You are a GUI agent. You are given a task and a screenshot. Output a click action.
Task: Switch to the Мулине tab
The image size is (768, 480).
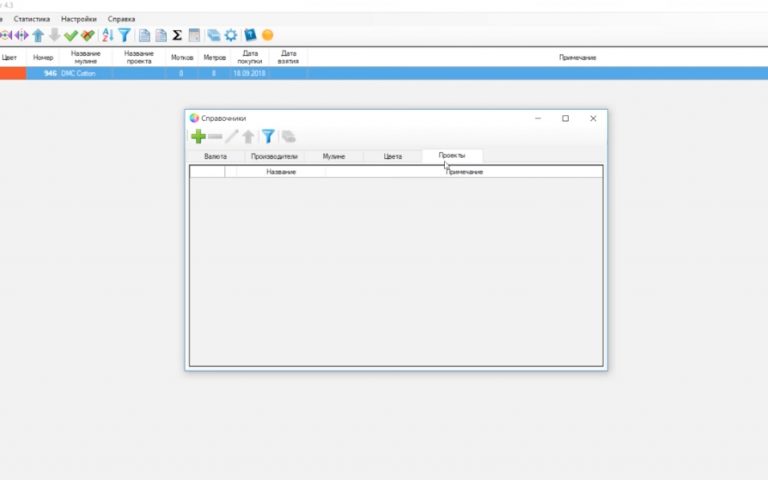pos(334,156)
